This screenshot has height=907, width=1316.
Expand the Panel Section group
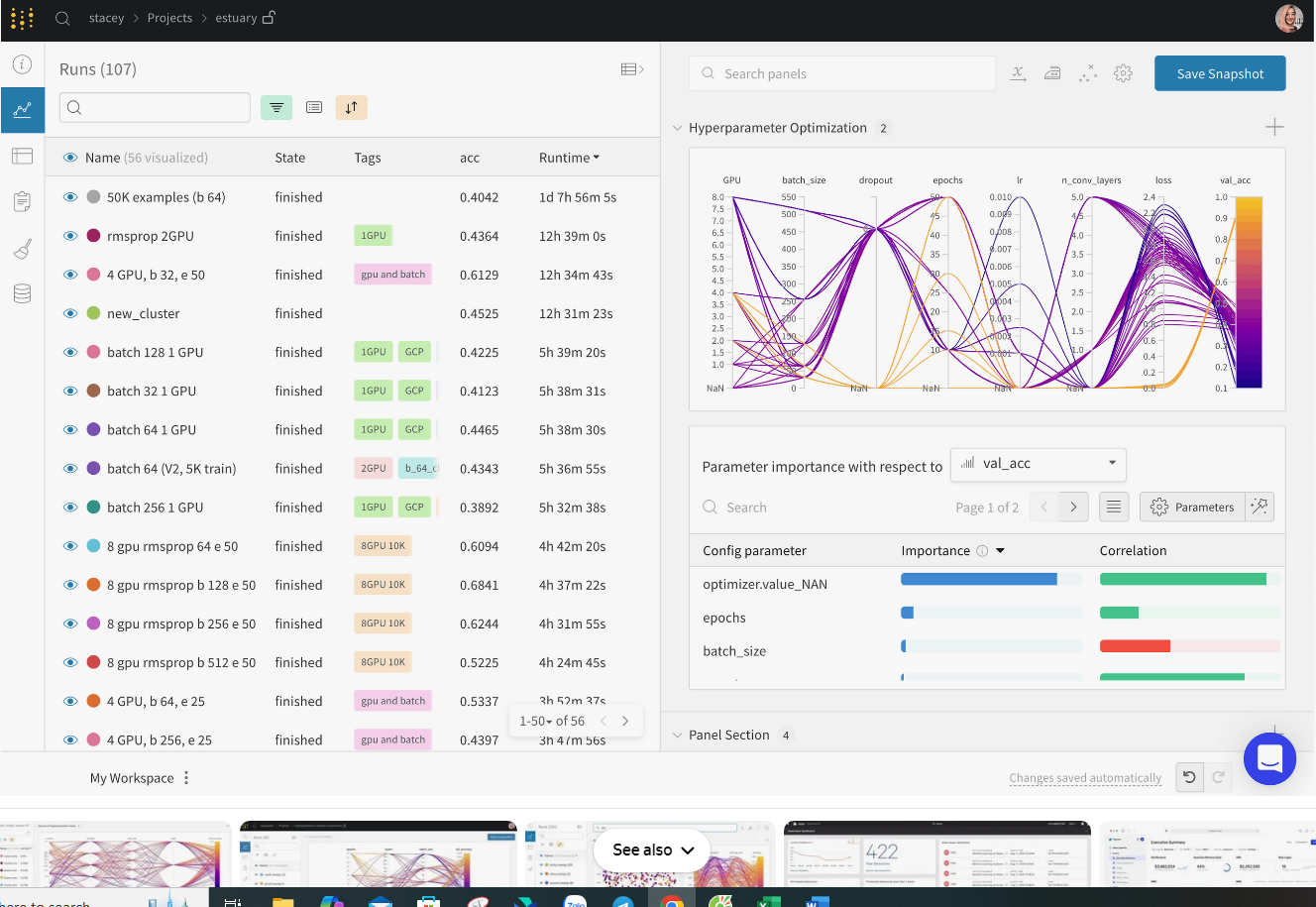point(678,736)
